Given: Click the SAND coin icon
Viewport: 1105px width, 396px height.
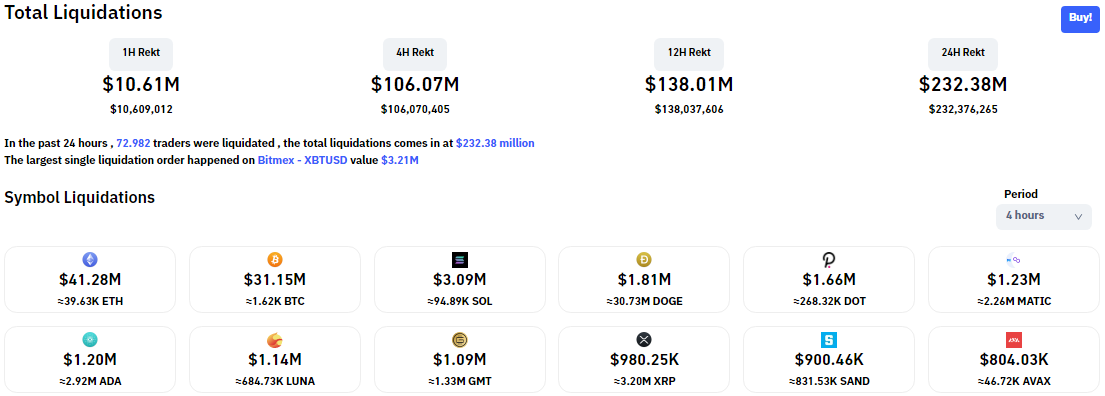Looking at the screenshot, I should (x=829, y=340).
